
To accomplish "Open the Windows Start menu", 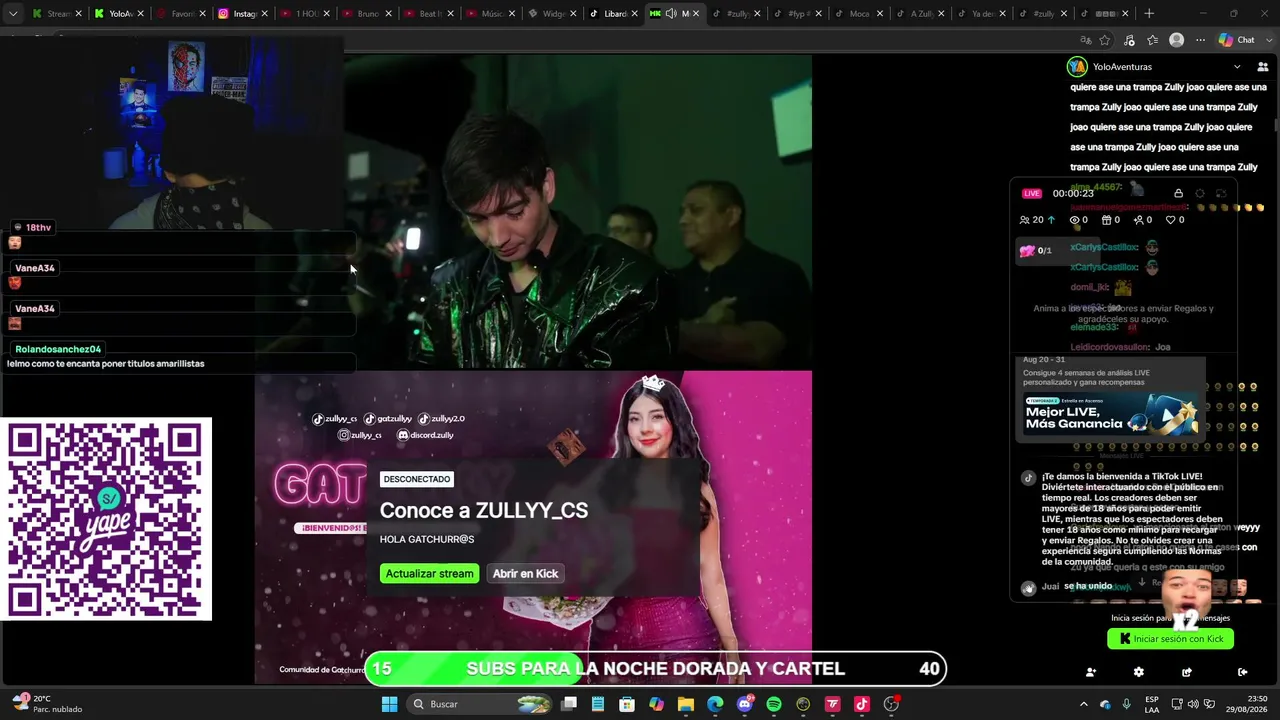I will click(390, 704).
